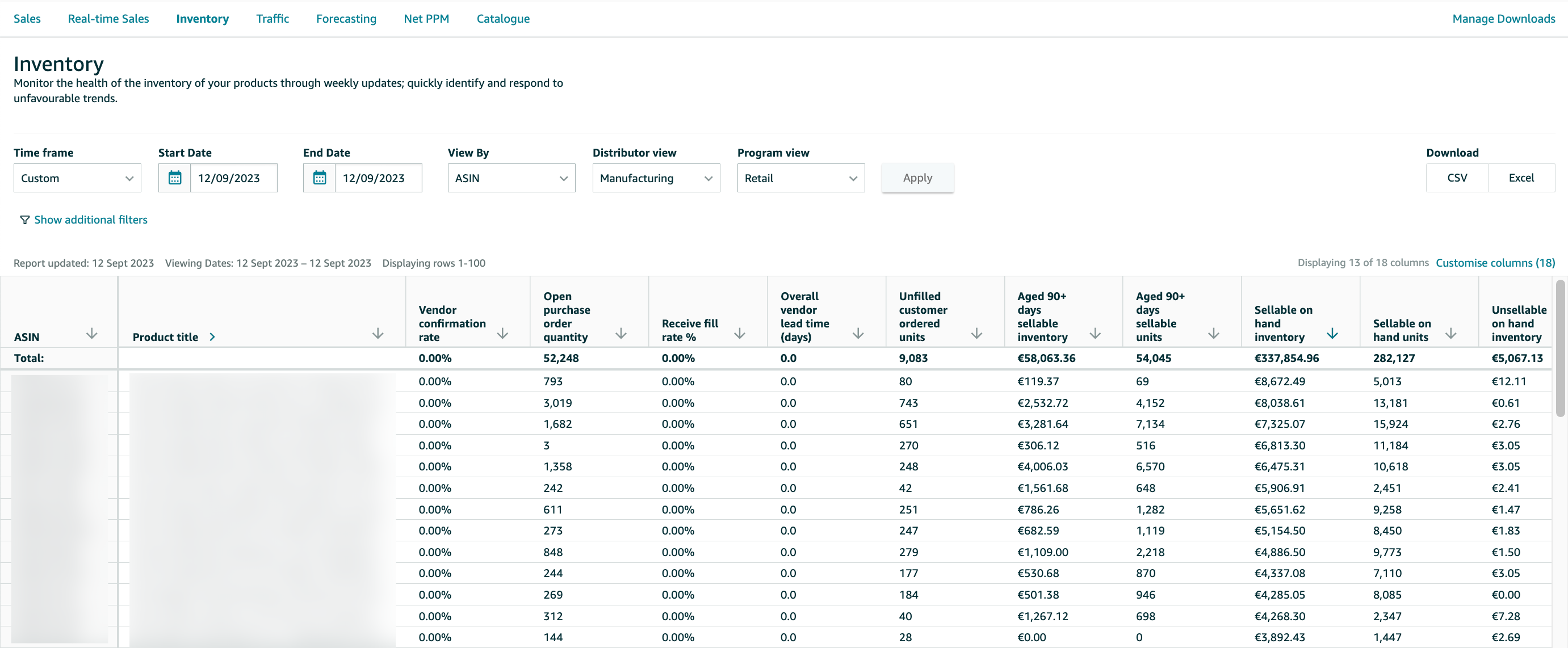1568x648 pixels.
Task: Sort by Receive fill rate %
Action: click(x=740, y=334)
